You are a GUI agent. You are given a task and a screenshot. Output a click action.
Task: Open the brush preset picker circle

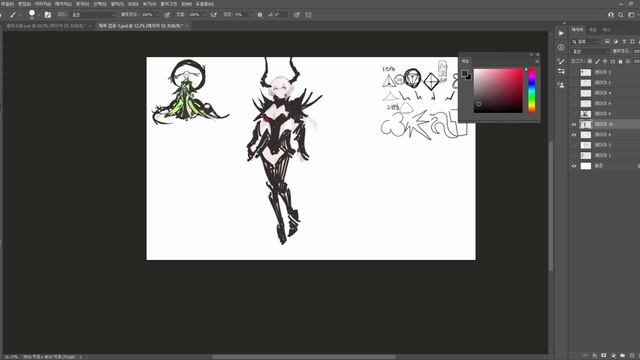coord(32,14)
